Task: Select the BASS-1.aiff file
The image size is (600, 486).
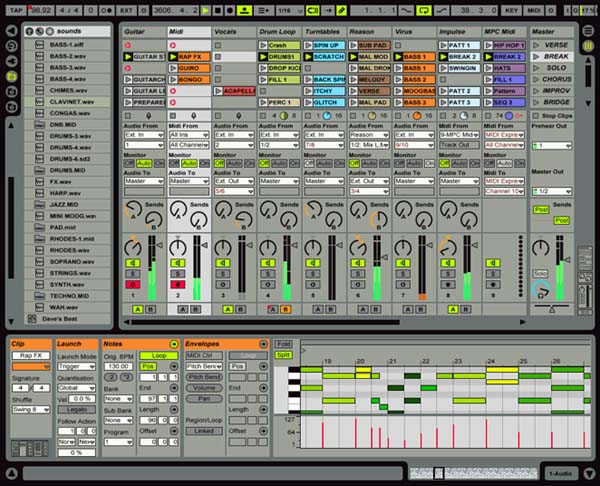Action: (67, 45)
